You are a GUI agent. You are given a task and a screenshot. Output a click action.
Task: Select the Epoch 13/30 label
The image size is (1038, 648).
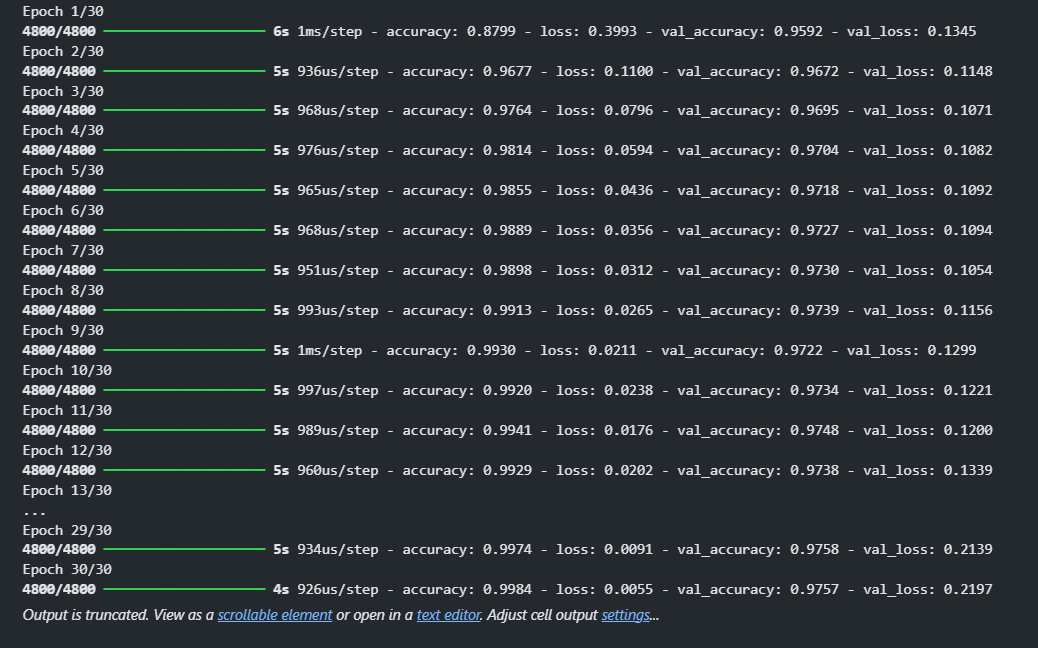67,490
